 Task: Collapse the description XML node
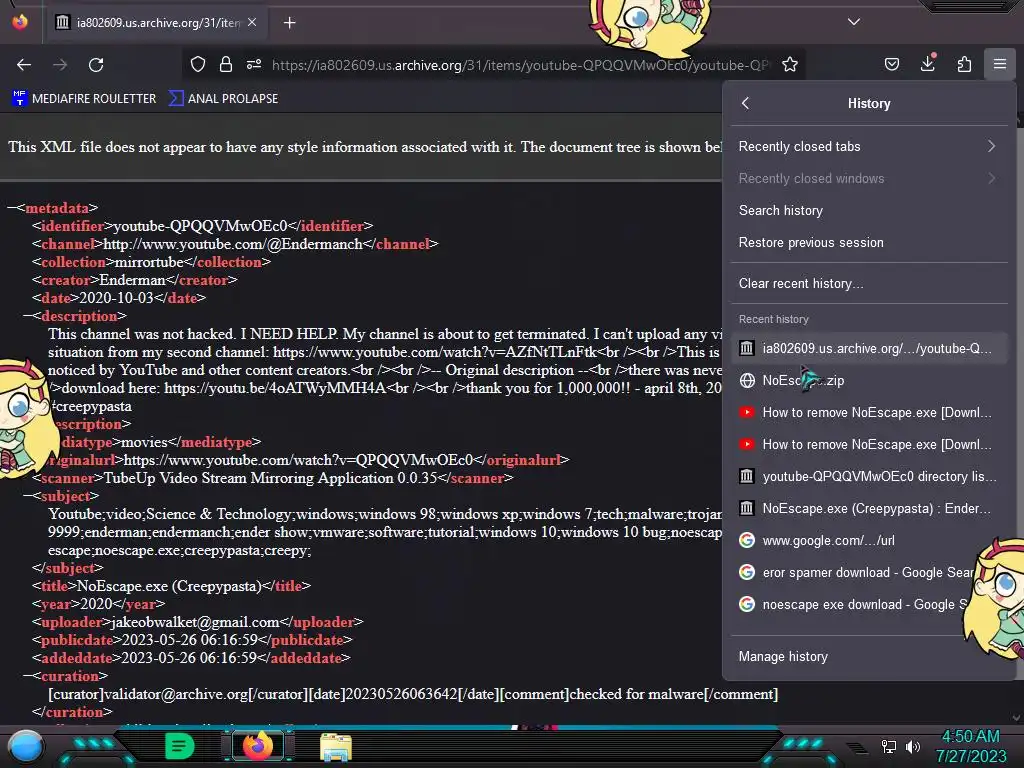pos(27,316)
